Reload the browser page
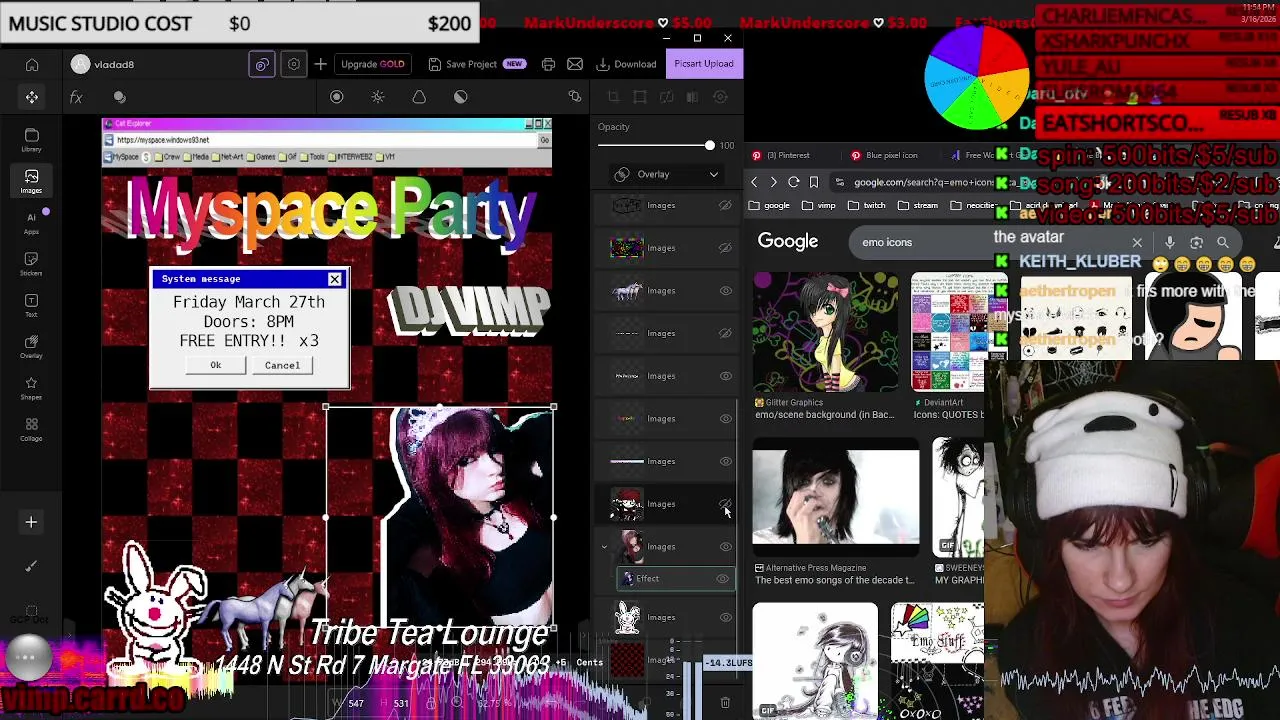This screenshot has width=1280, height=720. pyautogui.click(x=793, y=182)
